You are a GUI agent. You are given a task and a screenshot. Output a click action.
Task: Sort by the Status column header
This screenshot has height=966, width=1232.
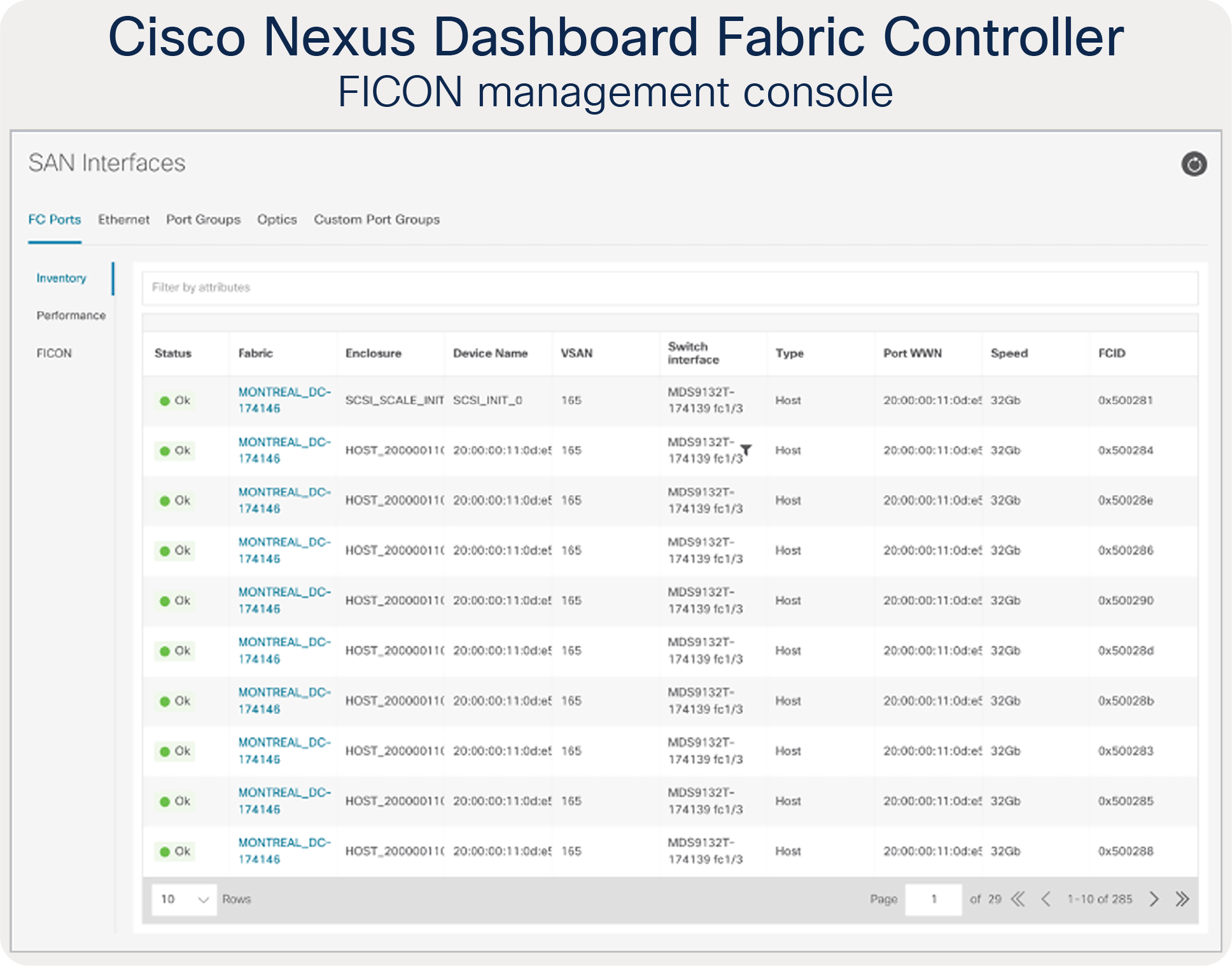pos(173,353)
